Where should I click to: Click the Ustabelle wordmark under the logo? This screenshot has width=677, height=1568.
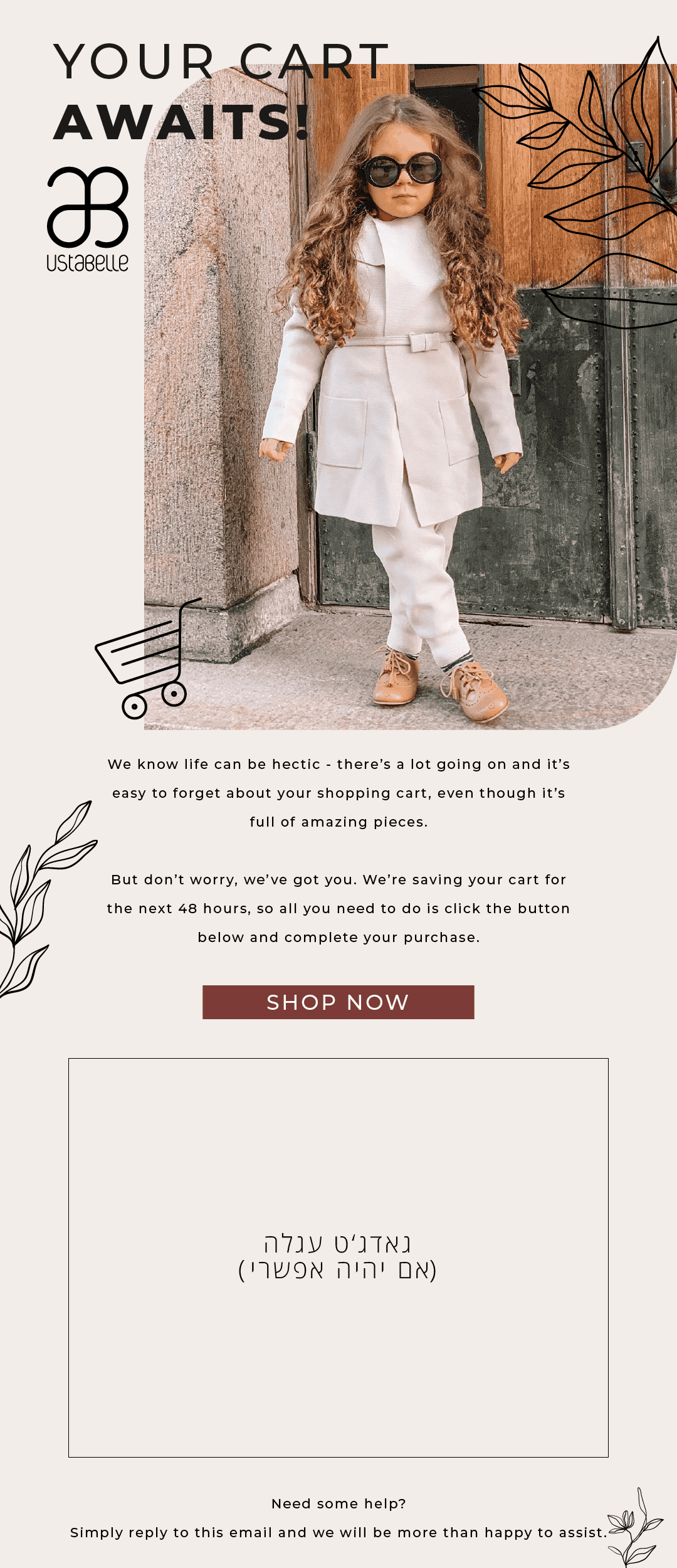tap(88, 262)
